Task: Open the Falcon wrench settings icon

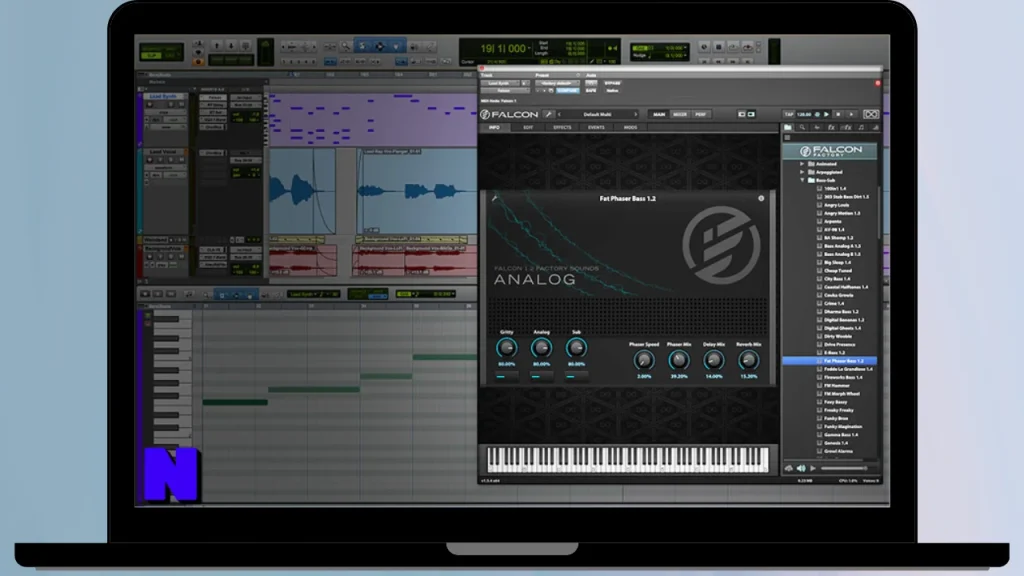Action: [549, 114]
